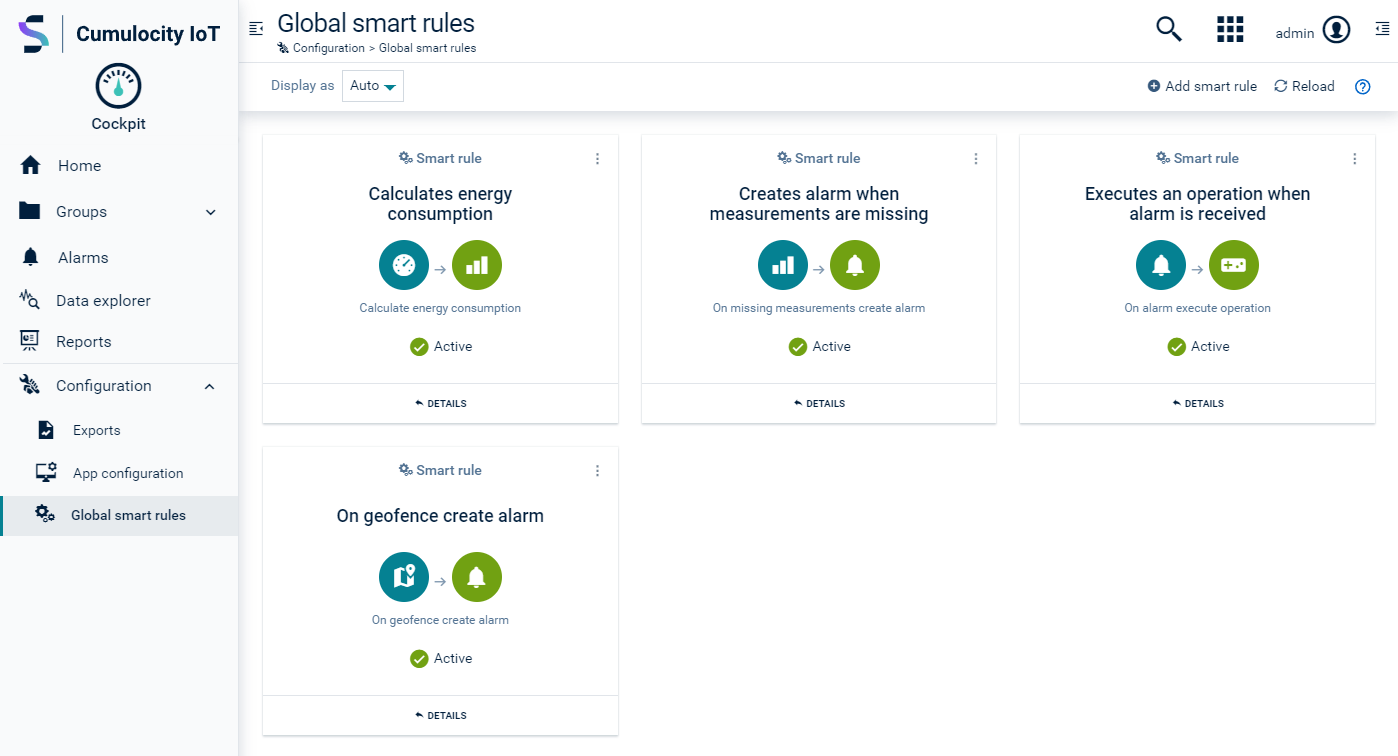The image size is (1398, 756).
Task: Click 'On alarm execute operation' caption
Action: point(1198,308)
